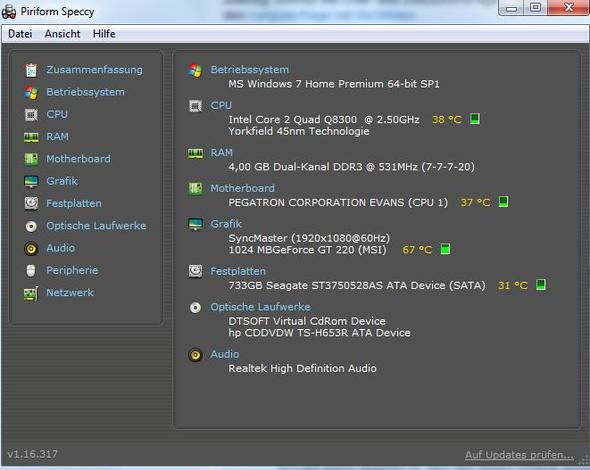Click the Festplatten heading link in the summary
This screenshot has width=590, height=470.
(238, 271)
